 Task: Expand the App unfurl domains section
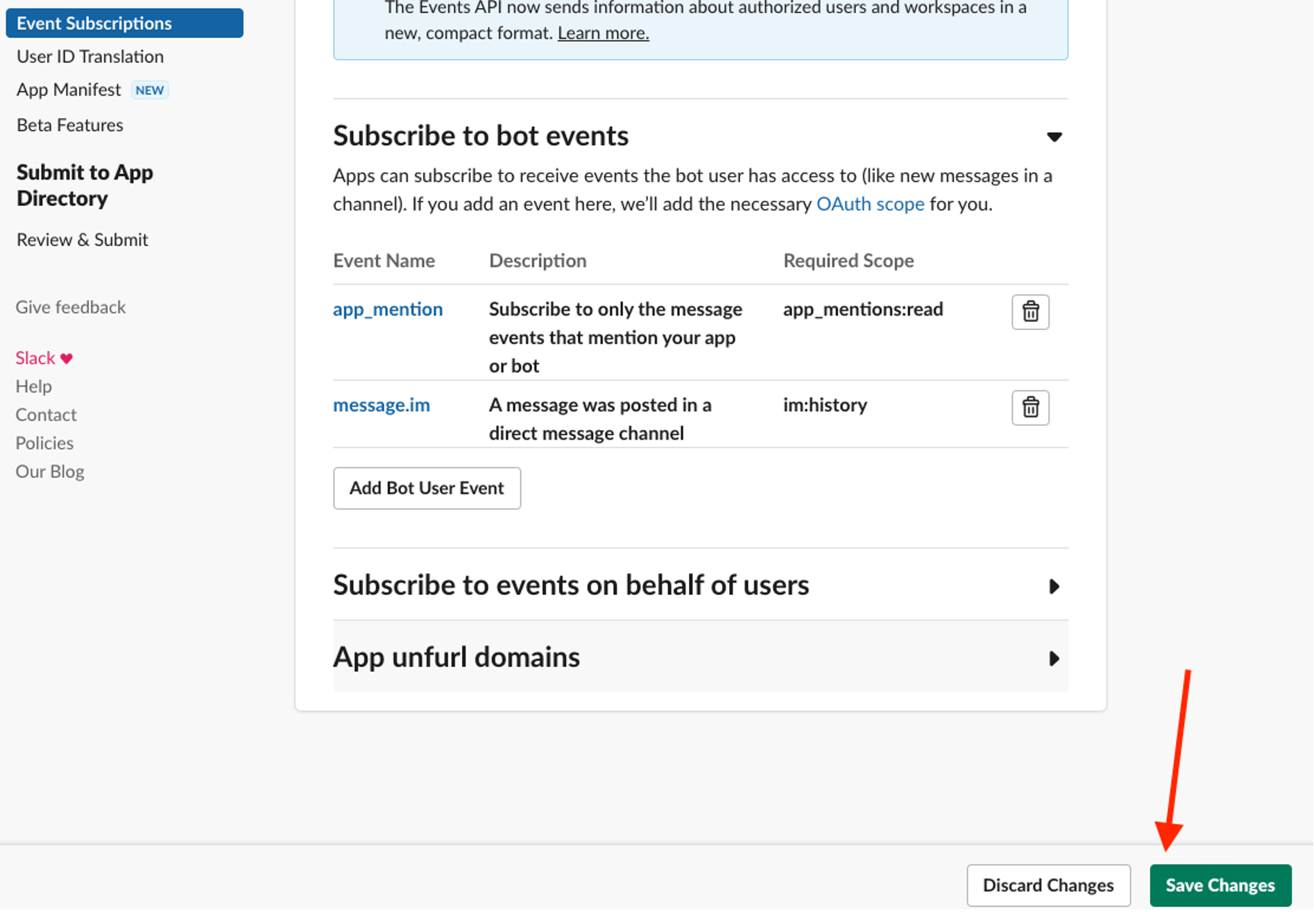(x=1054, y=658)
